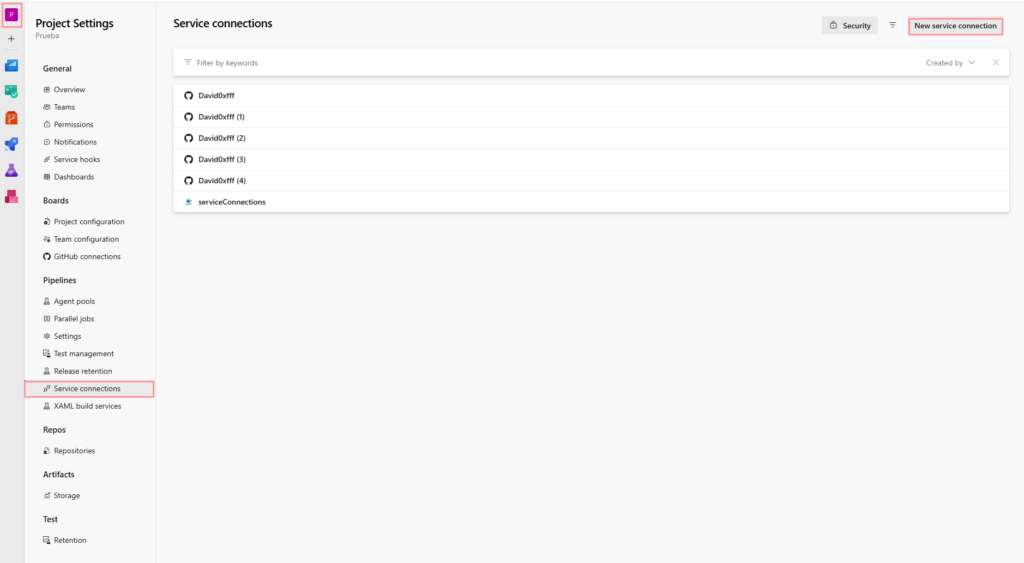The width and height of the screenshot is (1024, 563).
Task: Click the lock icon on Security button
Action: (x=833, y=25)
